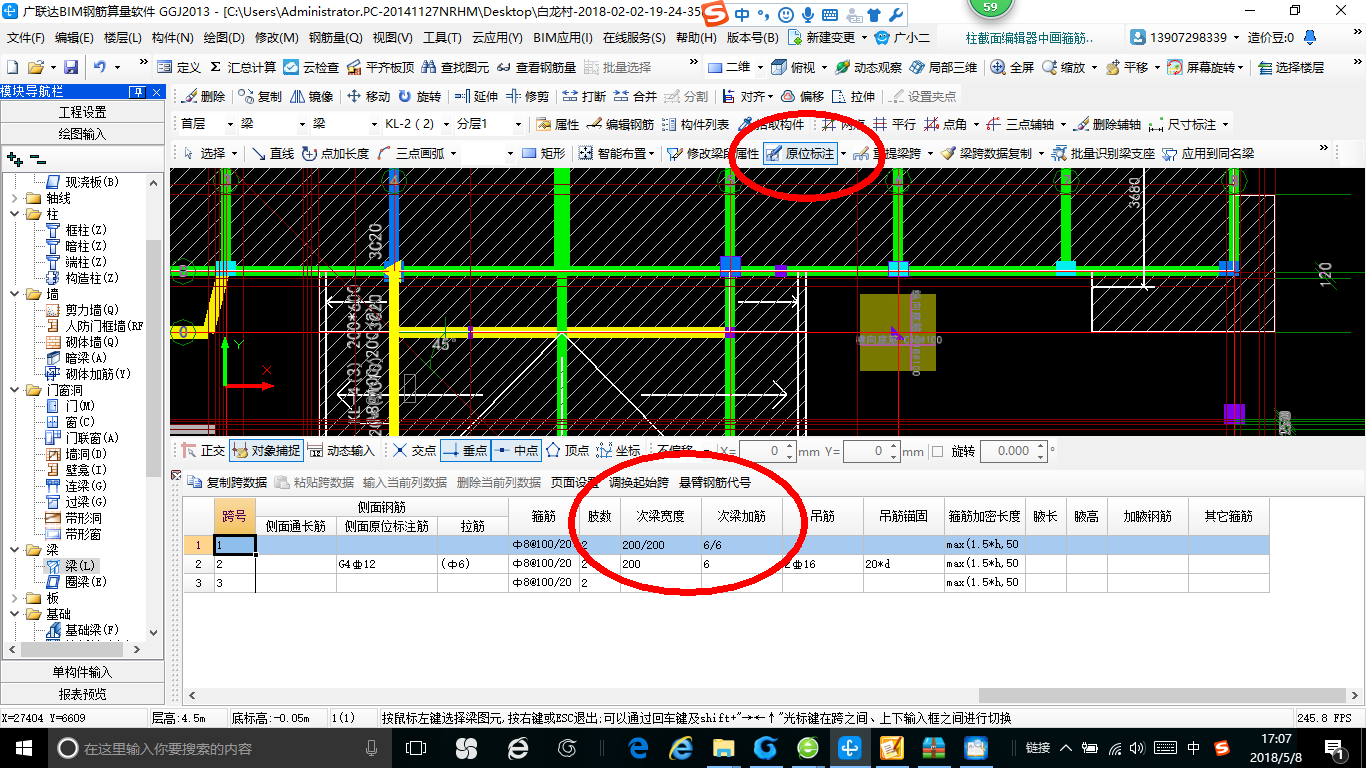Select the 直线 line drawing tool

273,153
